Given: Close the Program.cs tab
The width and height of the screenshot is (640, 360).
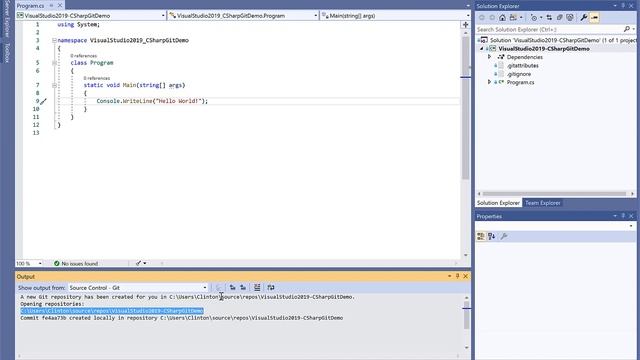Looking at the screenshot, I should pos(60,6).
